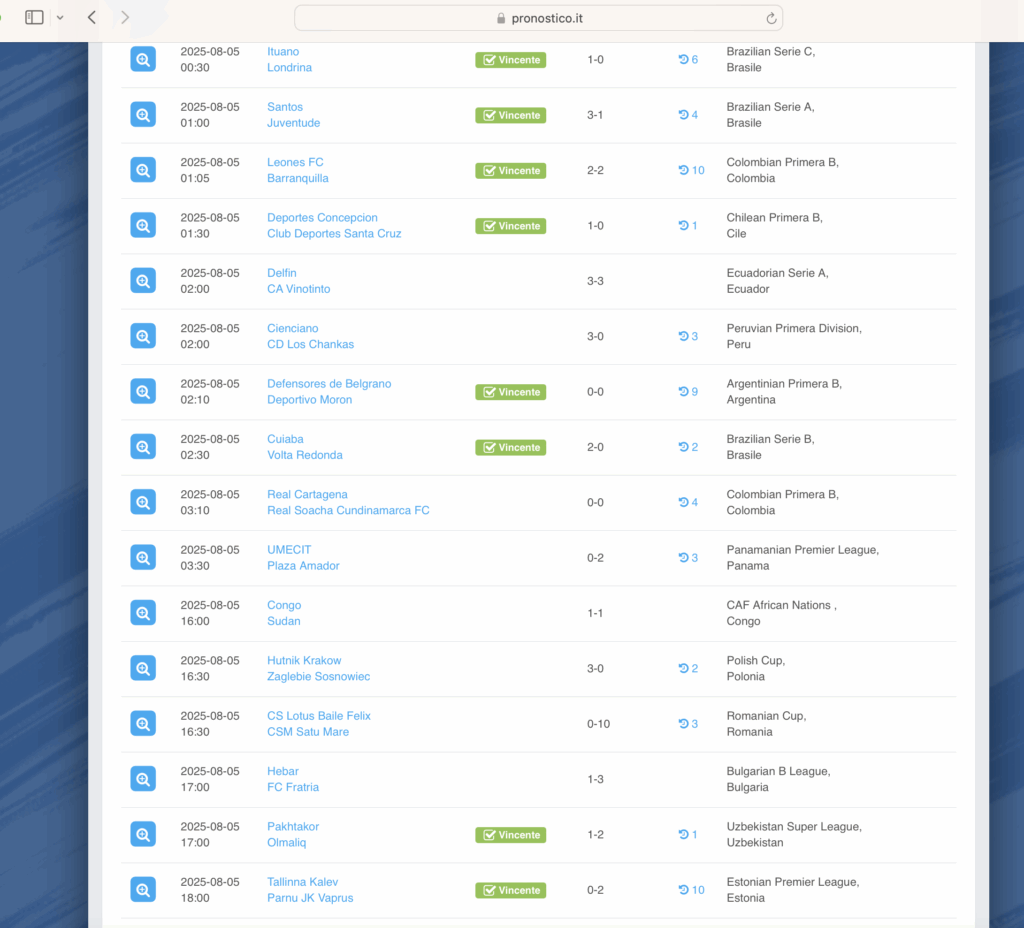This screenshot has width=1024, height=928.
Task: Select the CAF African Nations league text
Action: 781,605
